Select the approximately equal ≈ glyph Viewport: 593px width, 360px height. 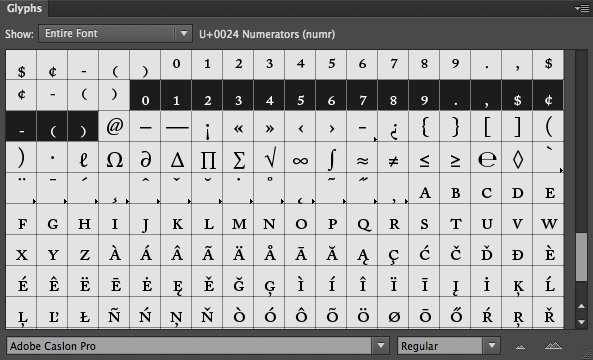(x=362, y=157)
